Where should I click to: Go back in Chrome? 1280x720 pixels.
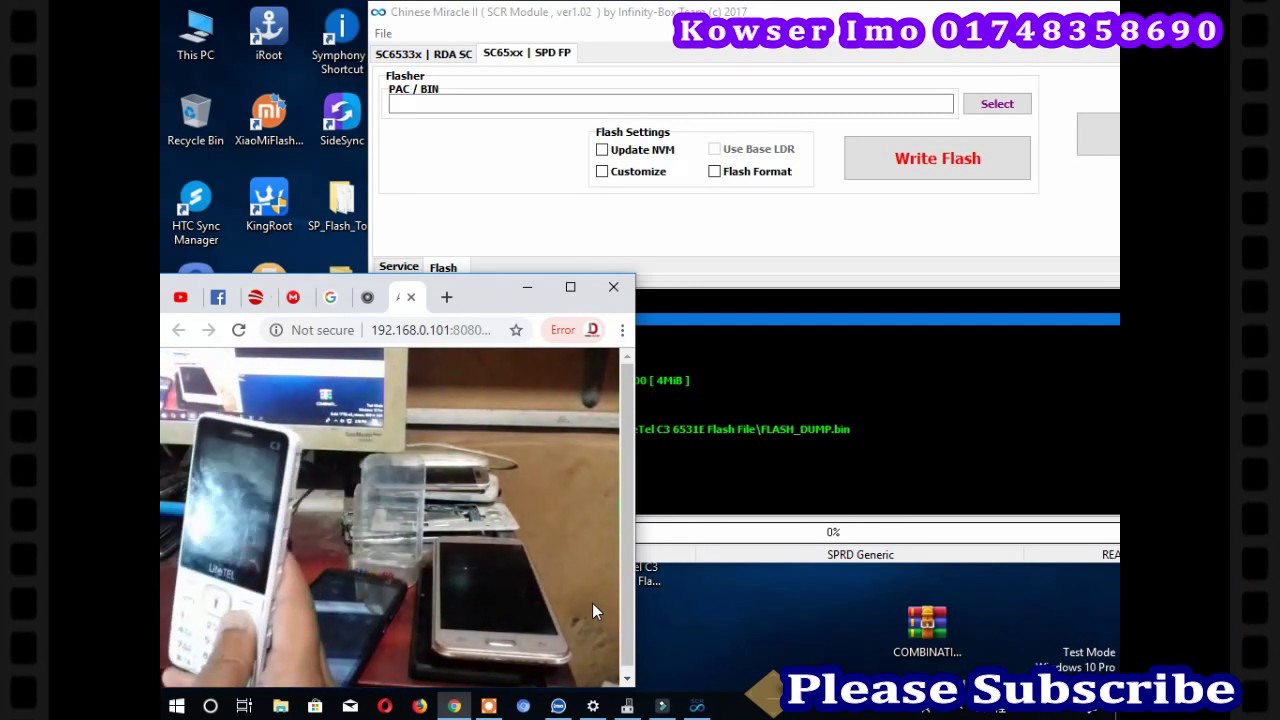[x=179, y=330]
